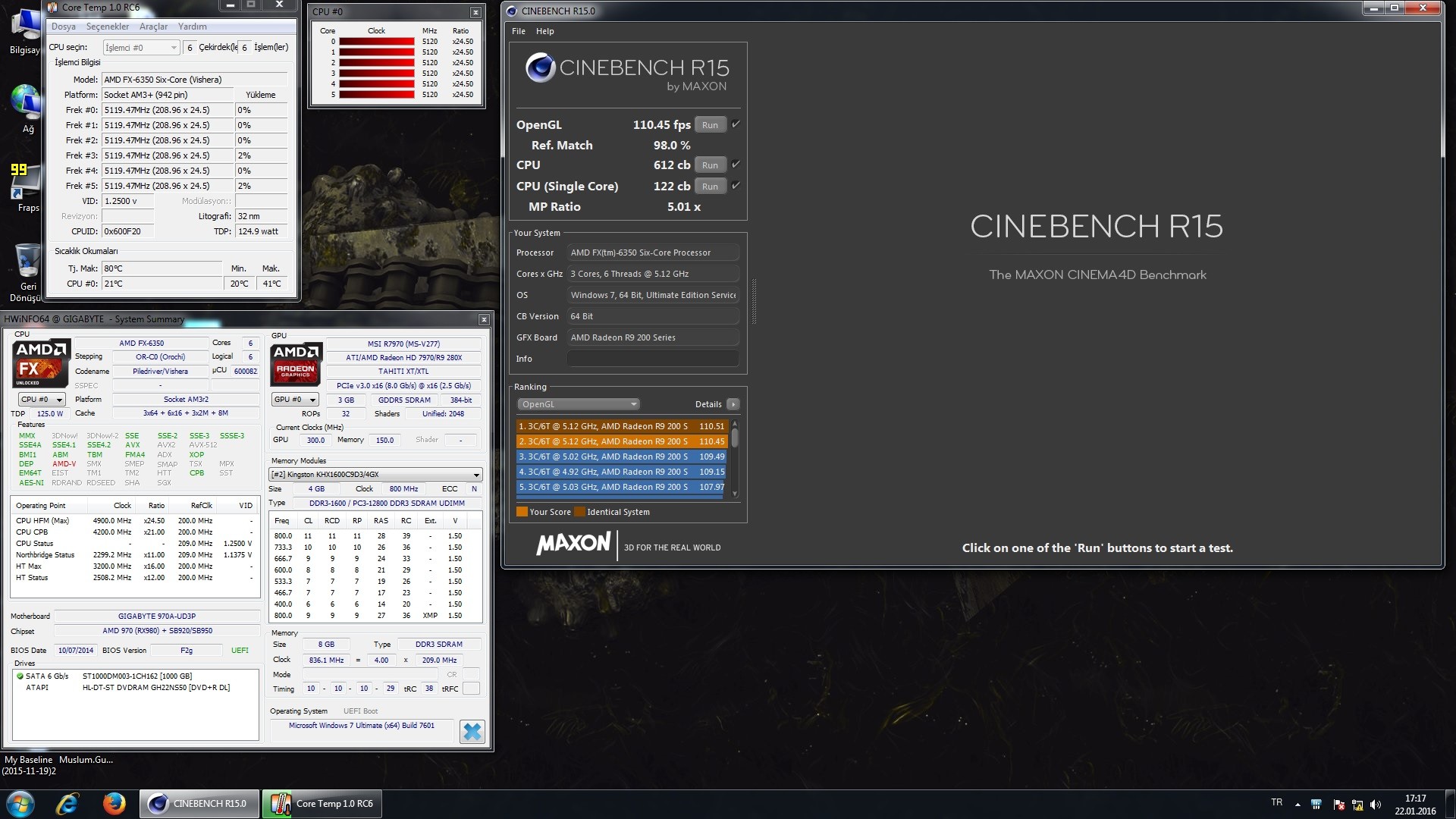Click TR language indicator in tray
This screenshot has width=1456, height=819.
pyautogui.click(x=1276, y=802)
